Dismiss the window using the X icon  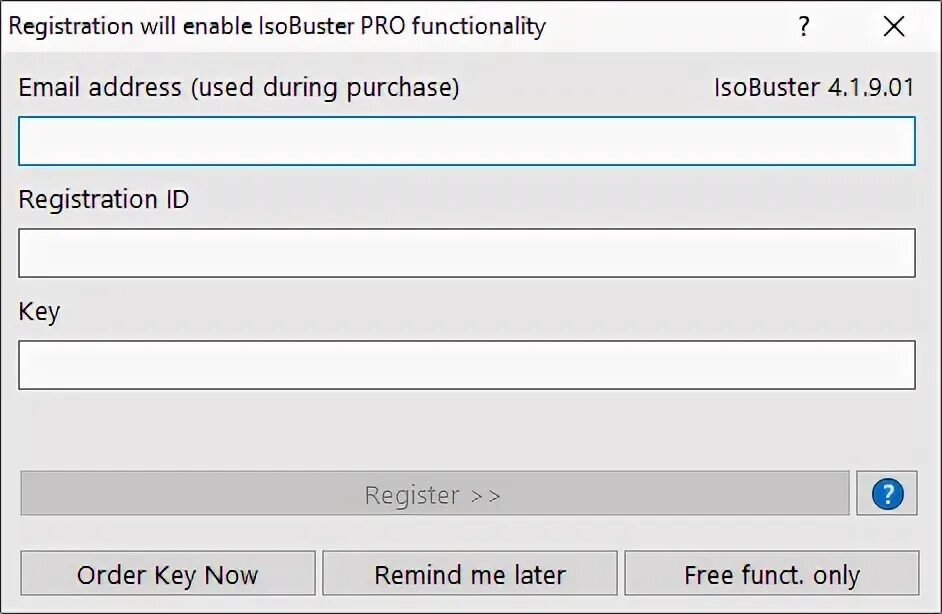894,26
